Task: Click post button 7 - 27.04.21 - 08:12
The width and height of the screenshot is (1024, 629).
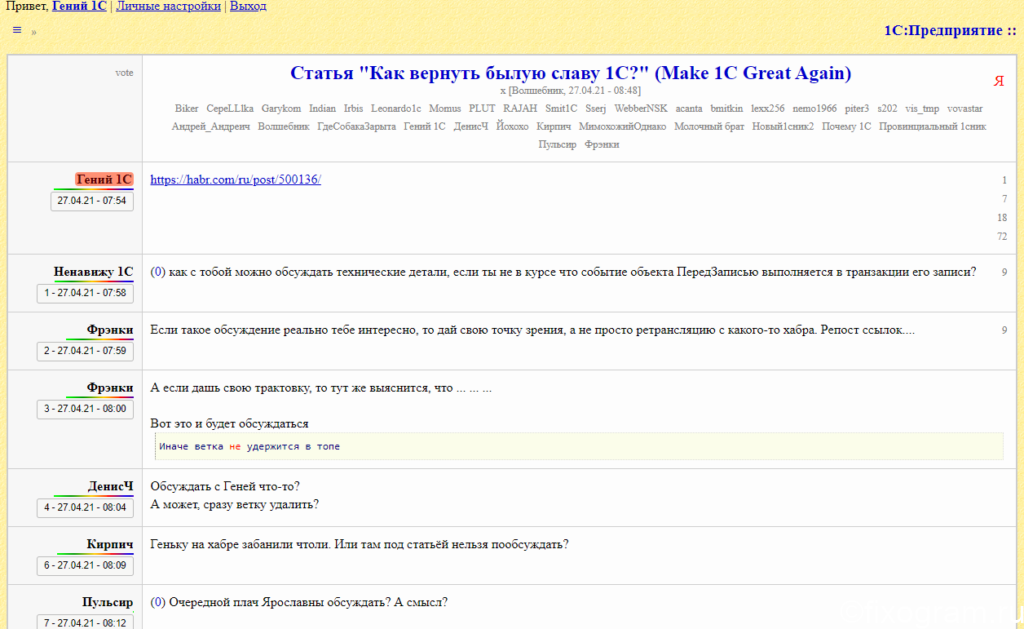Action: pos(86,622)
